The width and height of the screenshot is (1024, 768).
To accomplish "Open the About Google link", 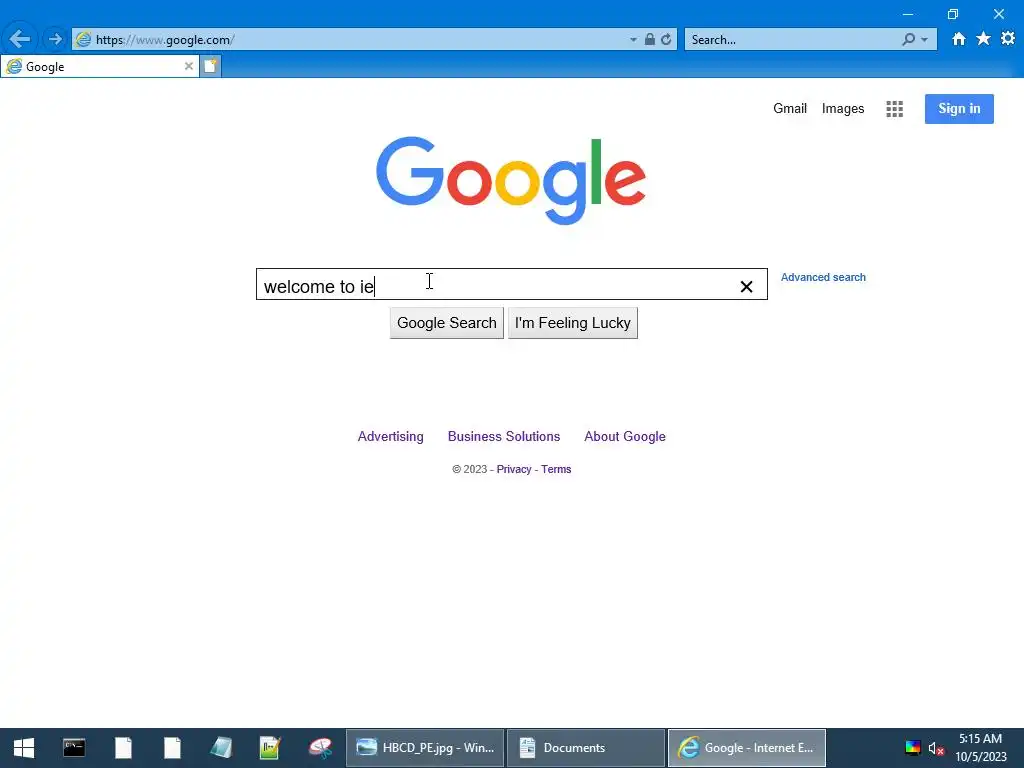I will [625, 436].
